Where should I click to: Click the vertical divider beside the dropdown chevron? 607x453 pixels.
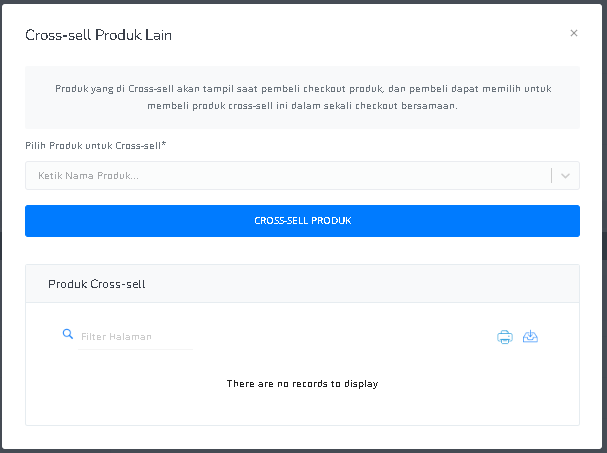[551, 176]
